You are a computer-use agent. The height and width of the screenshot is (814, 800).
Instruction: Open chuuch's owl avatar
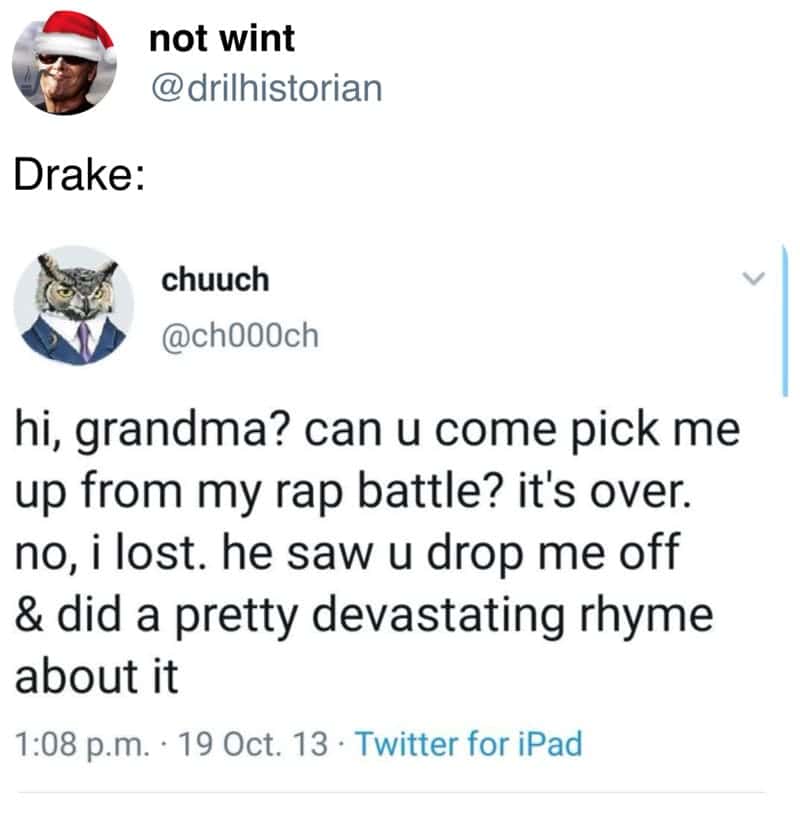[x=73, y=305]
